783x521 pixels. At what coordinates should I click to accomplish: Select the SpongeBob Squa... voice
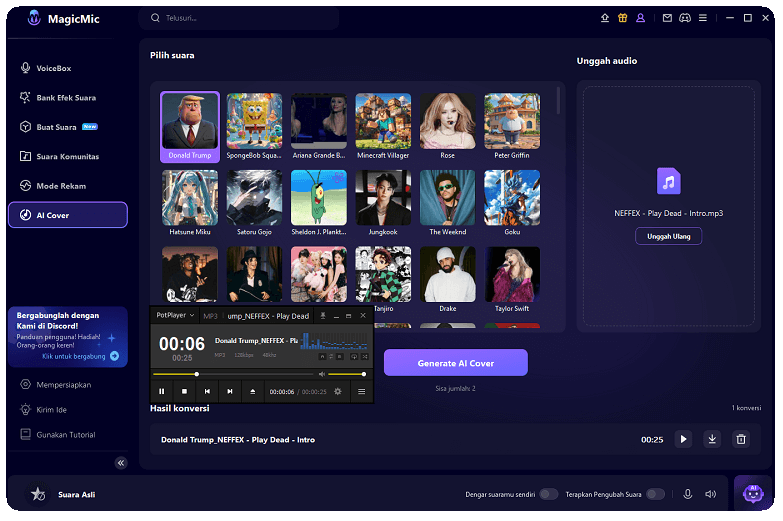(254, 127)
